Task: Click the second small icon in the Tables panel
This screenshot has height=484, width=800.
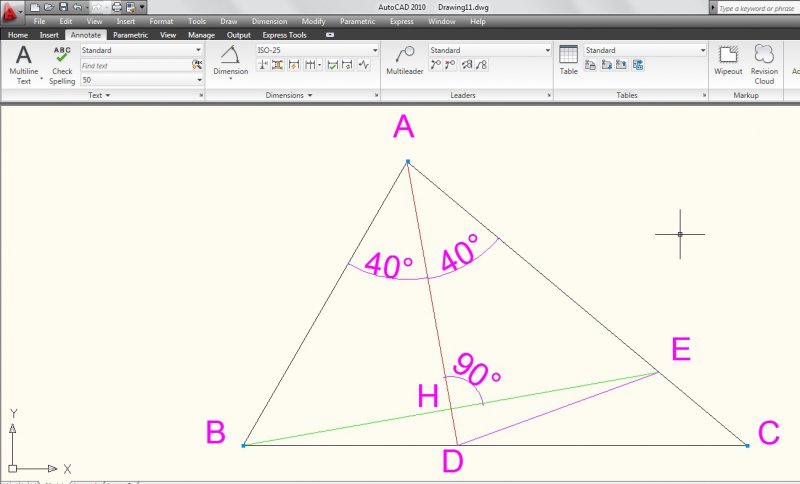Action: point(607,65)
